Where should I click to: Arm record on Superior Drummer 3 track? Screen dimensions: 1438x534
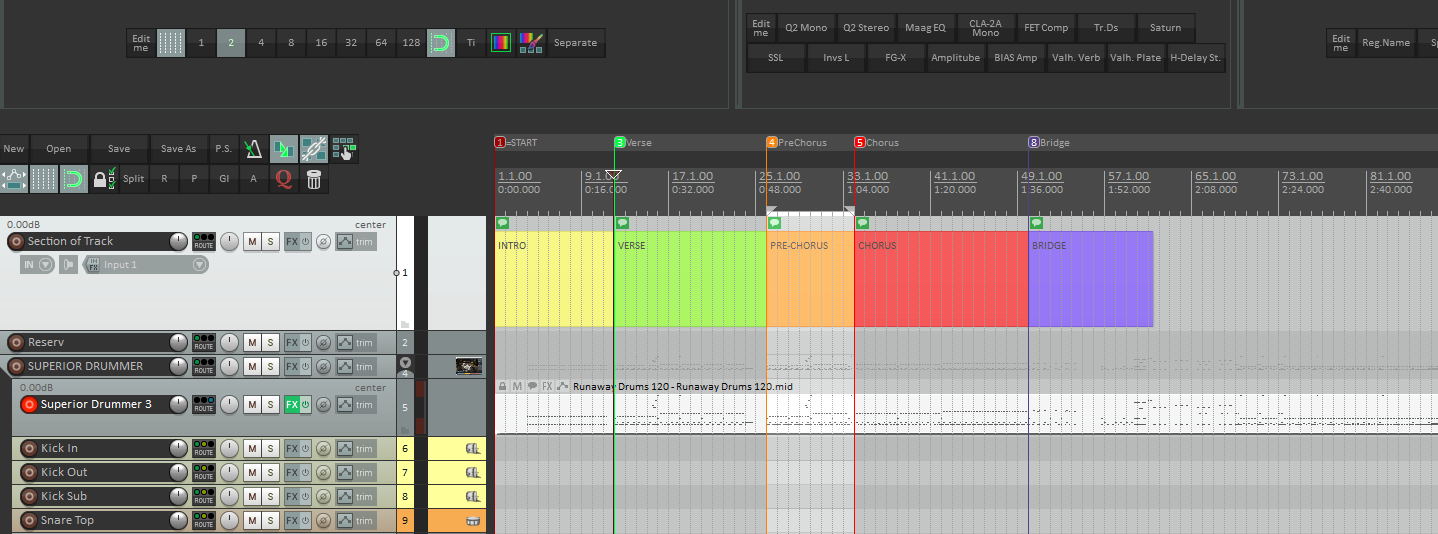[x=29, y=404]
